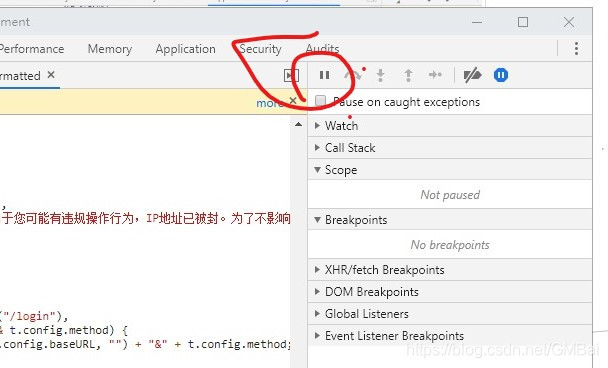Step into next function call
Image resolution: width=608 pixels, height=368 pixels.
[380, 75]
